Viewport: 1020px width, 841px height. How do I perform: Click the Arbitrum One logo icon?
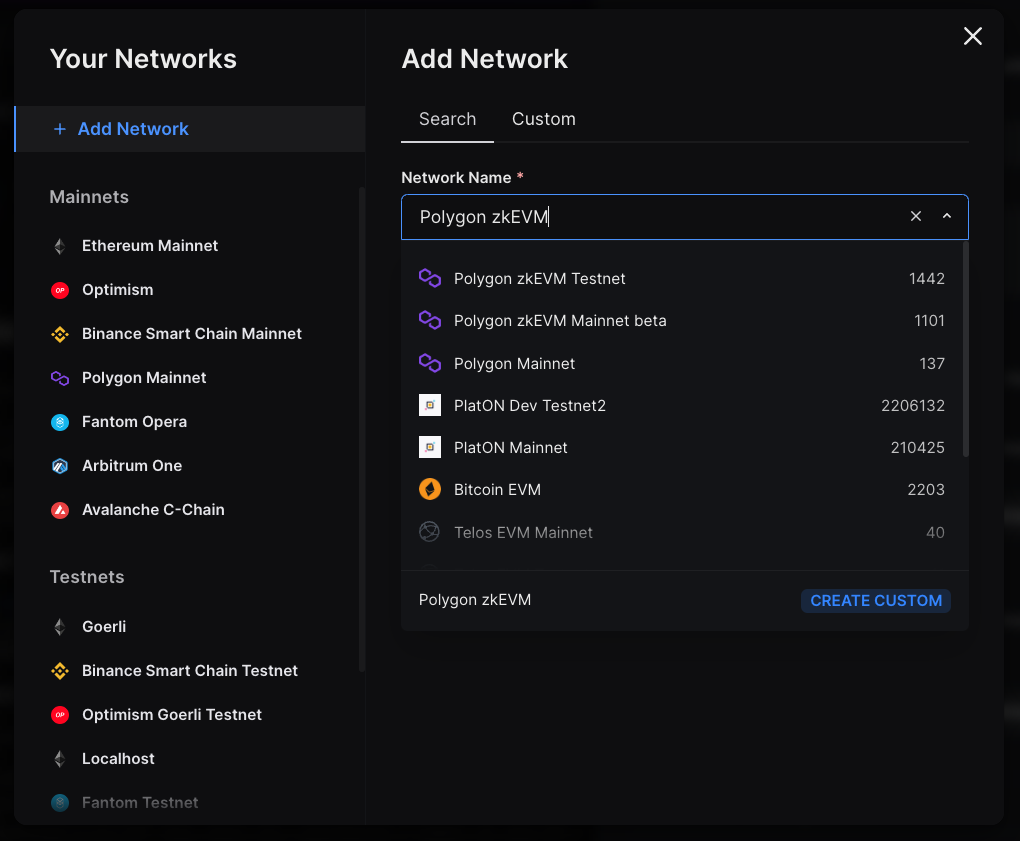(x=60, y=466)
